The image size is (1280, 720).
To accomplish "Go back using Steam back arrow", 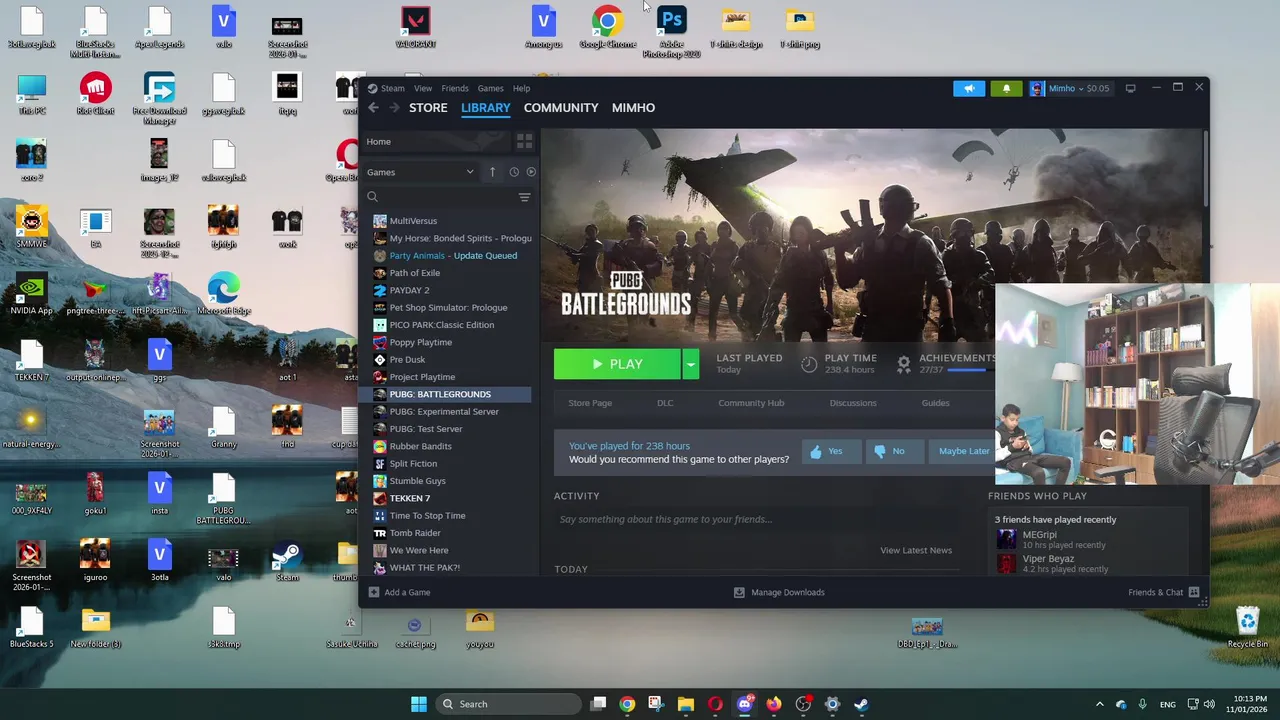I will pos(373,108).
